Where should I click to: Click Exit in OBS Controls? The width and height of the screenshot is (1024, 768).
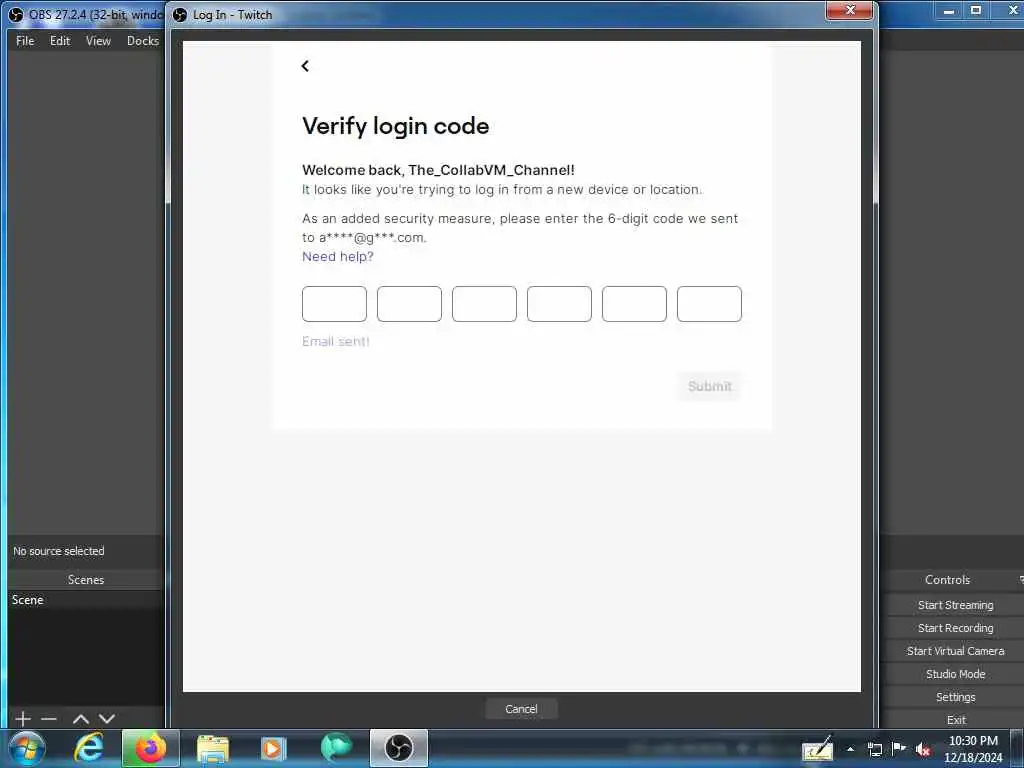point(955,720)
